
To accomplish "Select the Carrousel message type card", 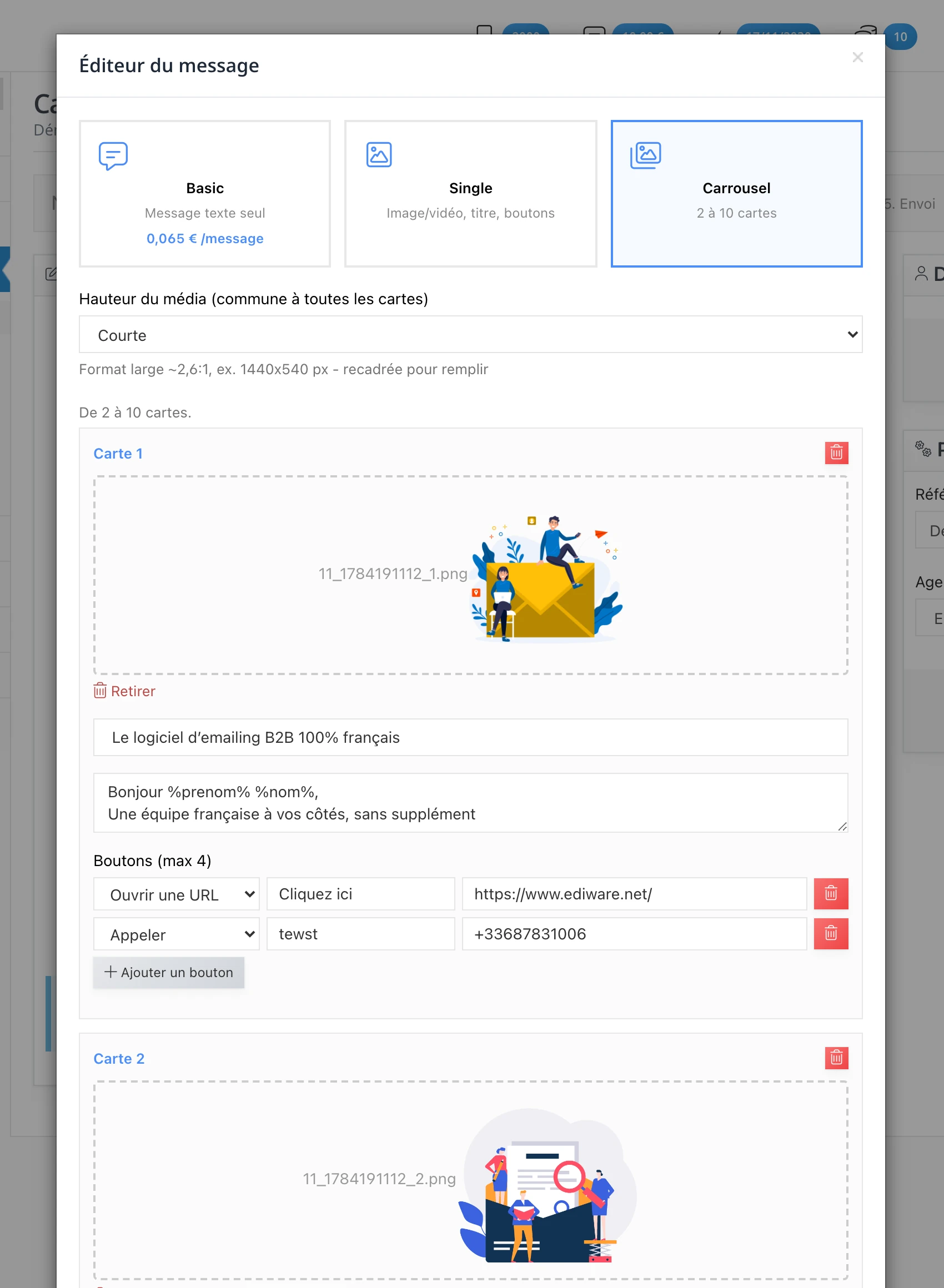I will click(x=736, y=194).
